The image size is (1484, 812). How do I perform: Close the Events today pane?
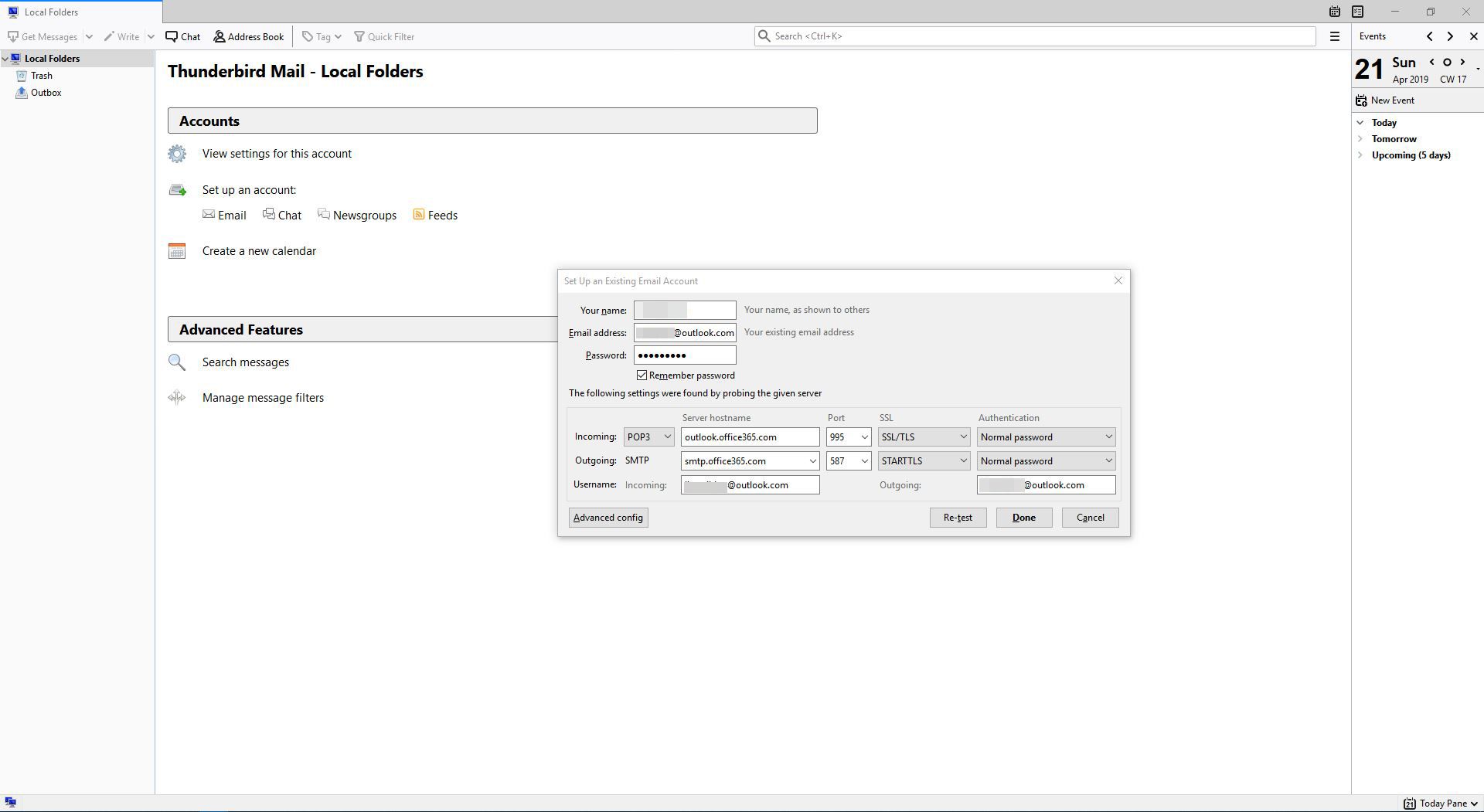(1473, 36)
